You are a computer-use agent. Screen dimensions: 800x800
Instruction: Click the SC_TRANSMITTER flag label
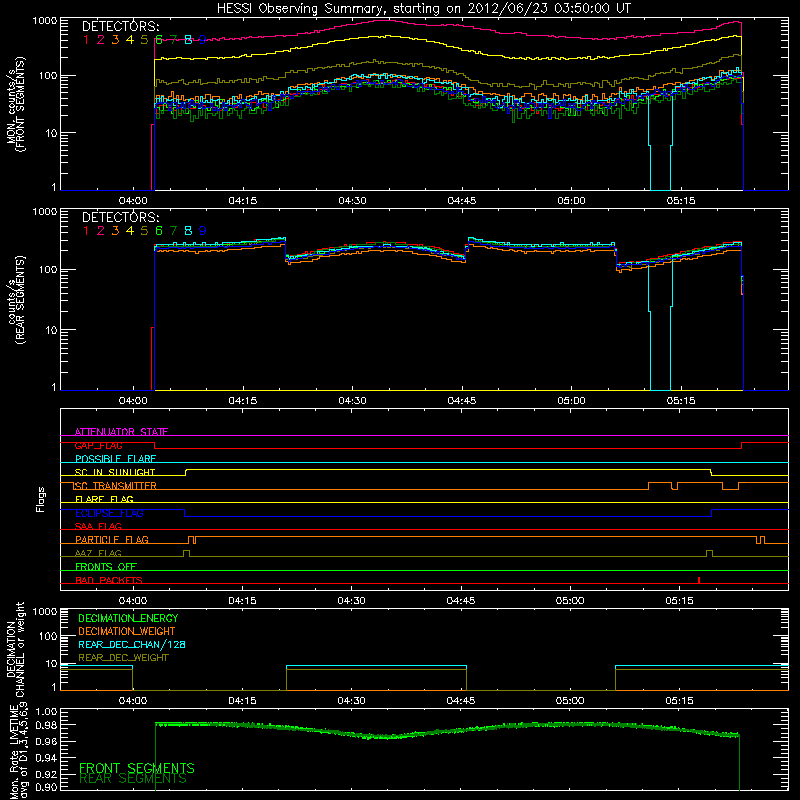coord(115,486)
